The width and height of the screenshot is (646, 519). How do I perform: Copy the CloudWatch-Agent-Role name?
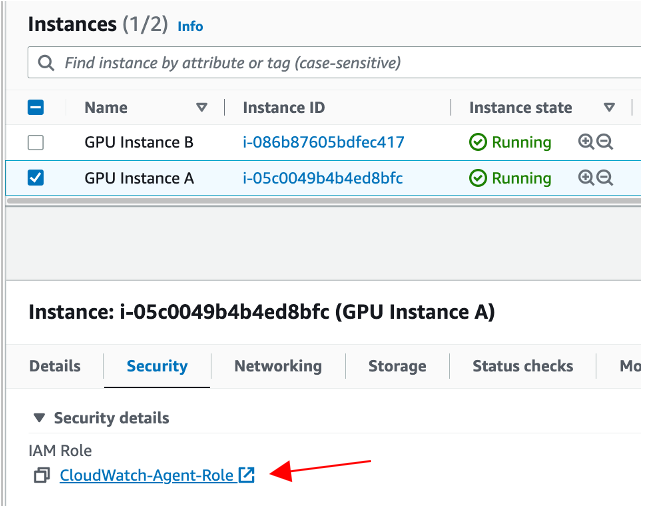coord(42,475)
